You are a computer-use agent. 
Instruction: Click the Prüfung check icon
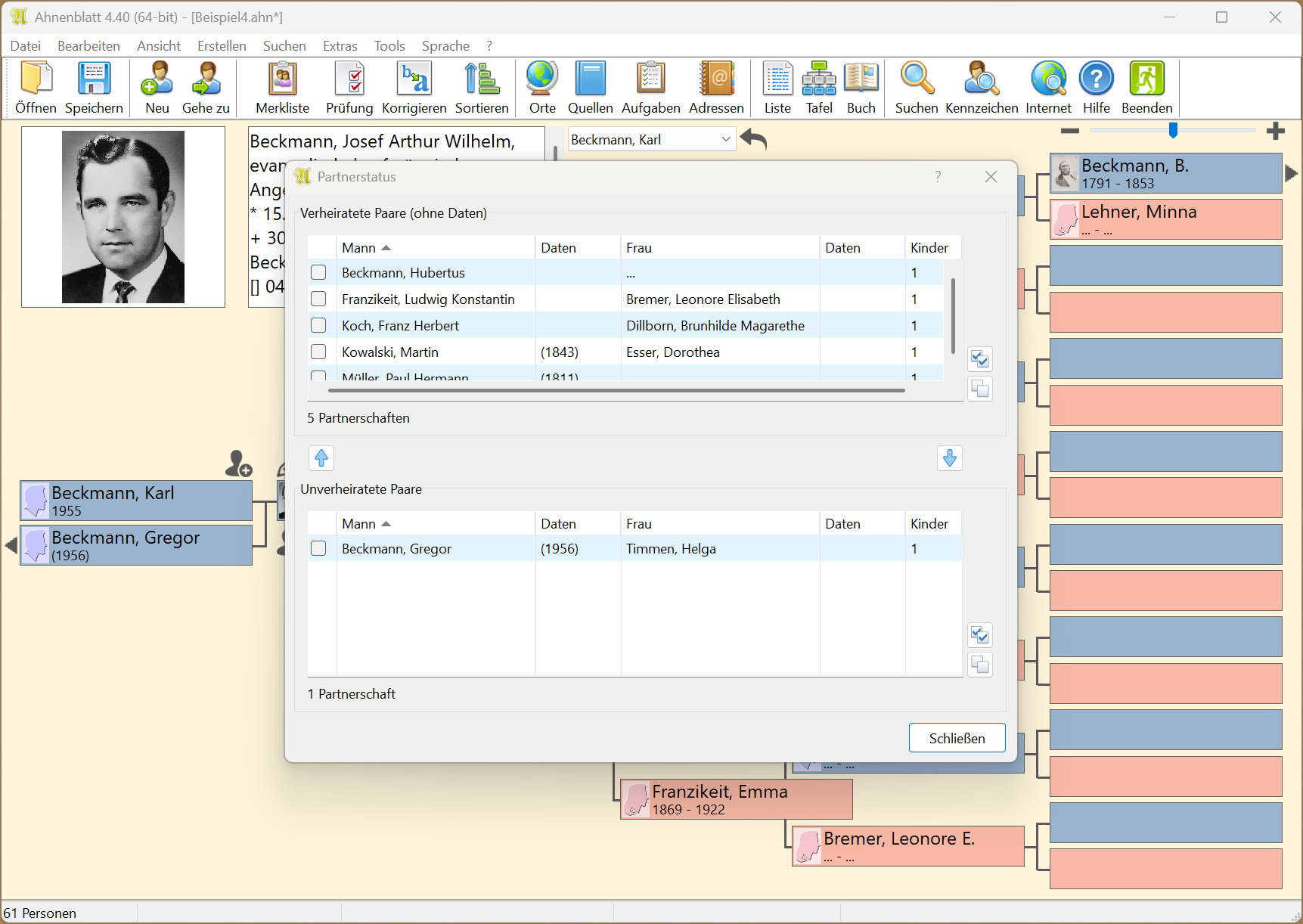[349, 88]
